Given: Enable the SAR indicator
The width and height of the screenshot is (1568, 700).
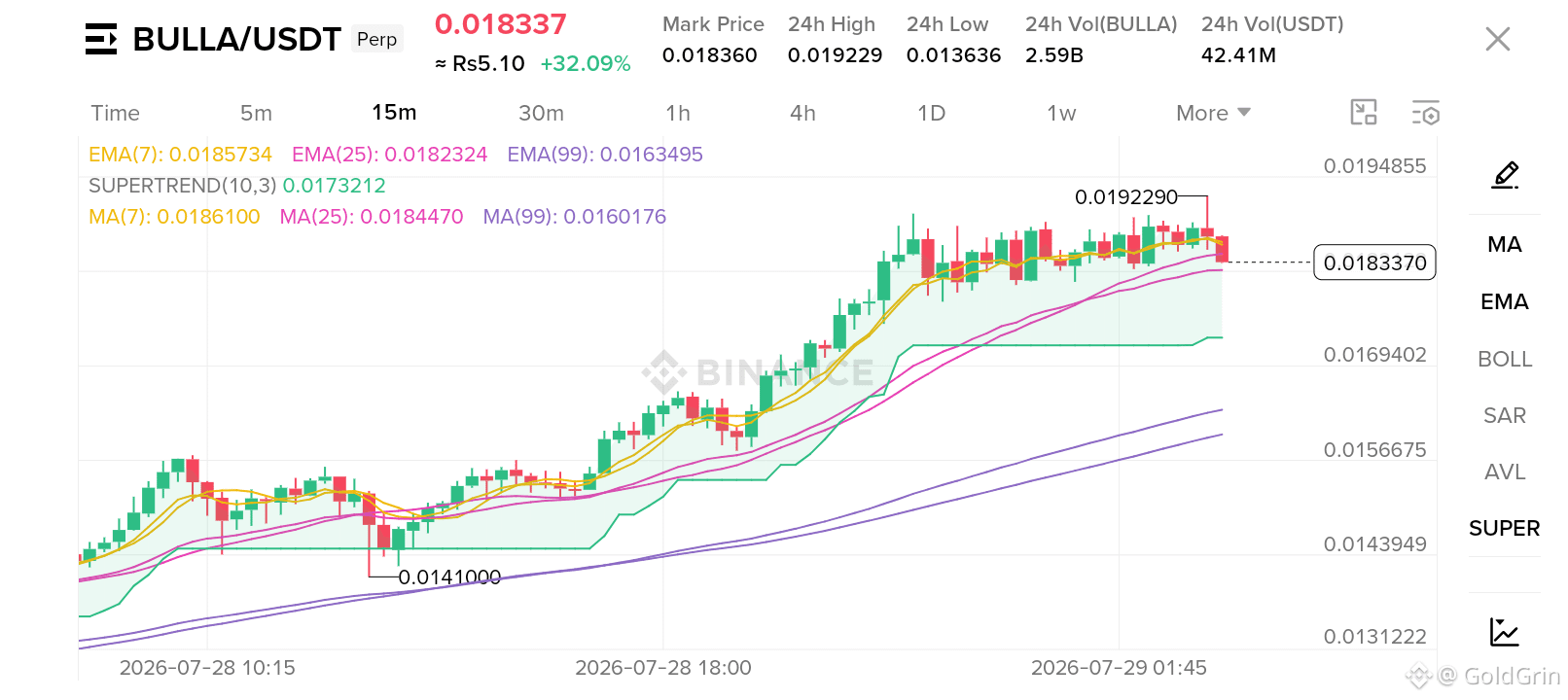Looking at the screenshot, I should 1505,416.
